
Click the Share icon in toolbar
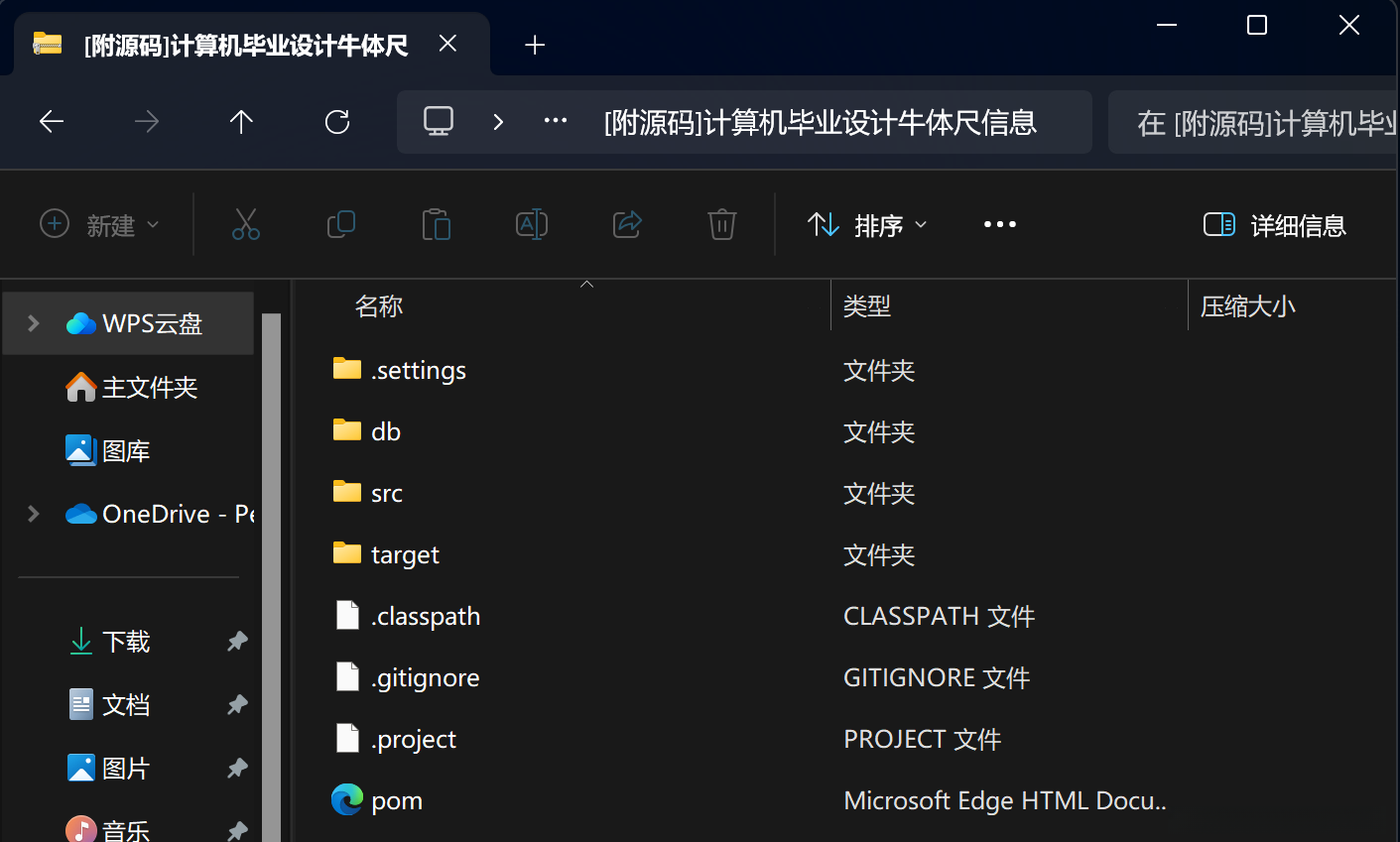pyautogui.click(x=627, y=224)
